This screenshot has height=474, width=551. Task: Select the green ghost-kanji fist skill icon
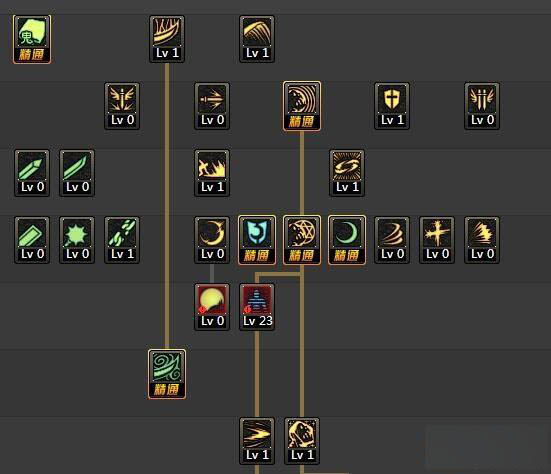click(32, 39)
